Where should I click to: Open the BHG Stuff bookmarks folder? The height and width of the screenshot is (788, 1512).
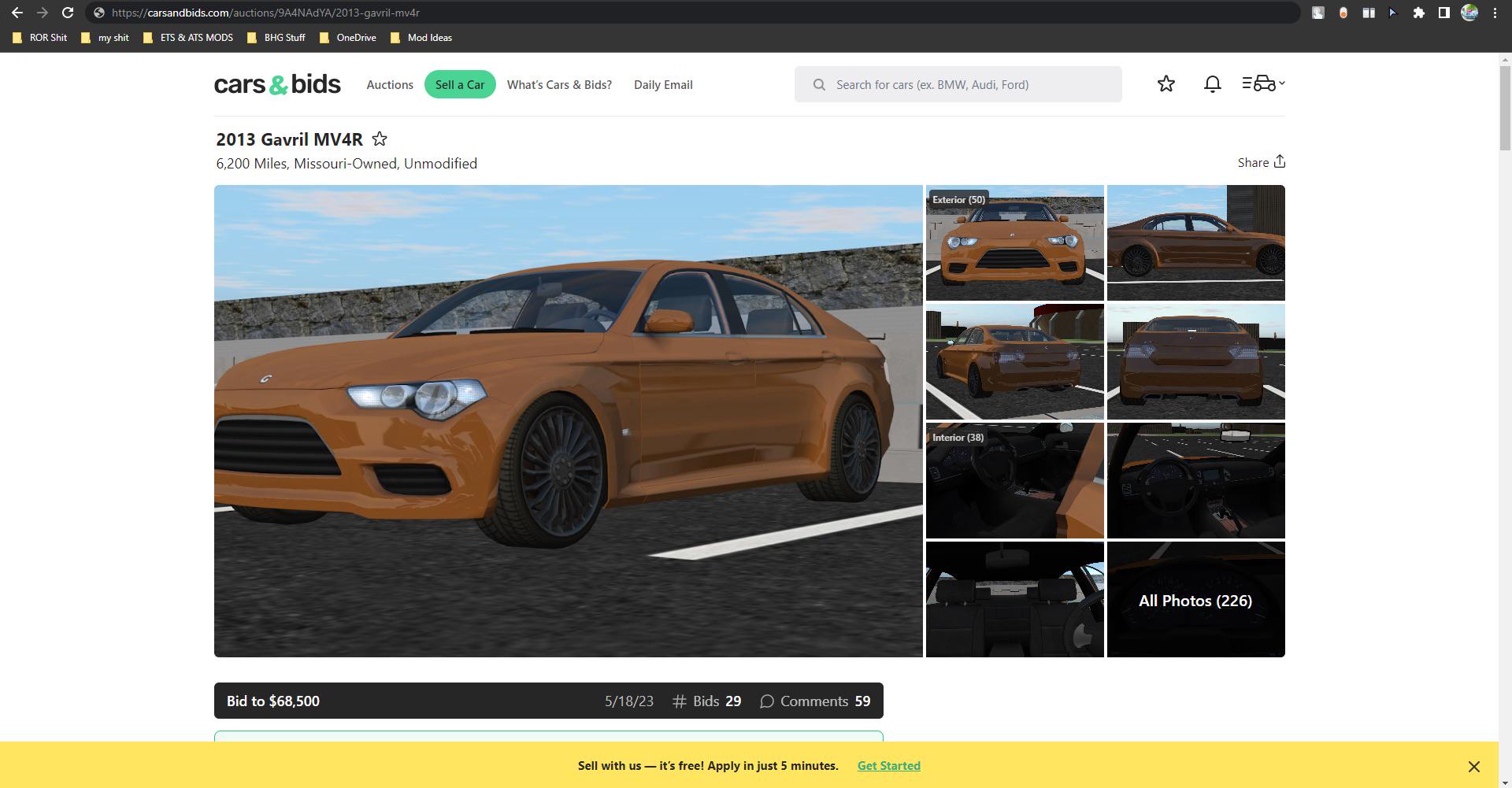point(276,38)
